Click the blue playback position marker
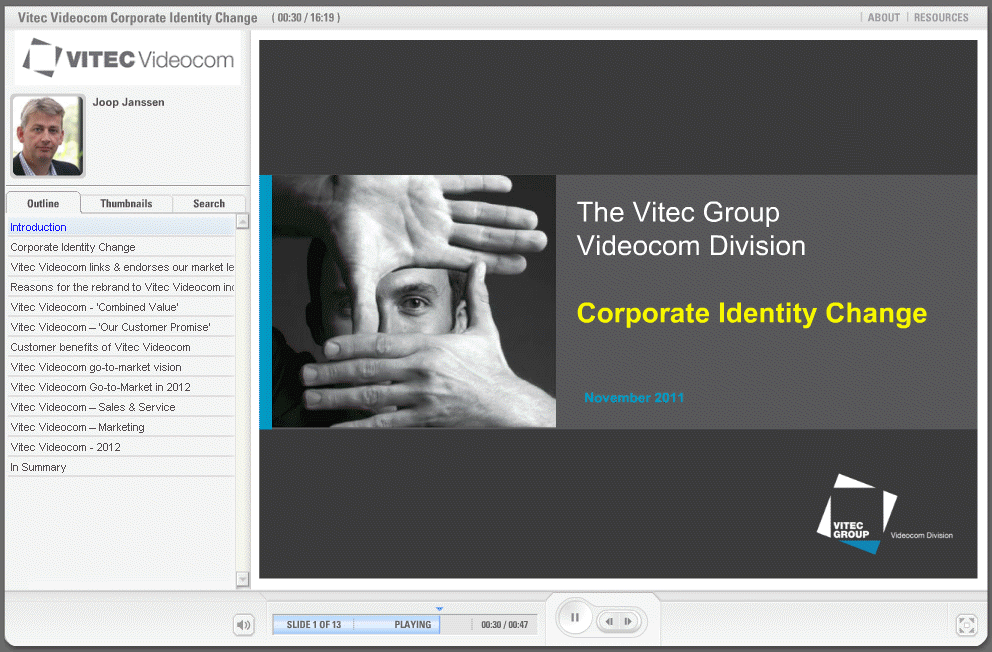992x652 pixels. pos(439,609)
